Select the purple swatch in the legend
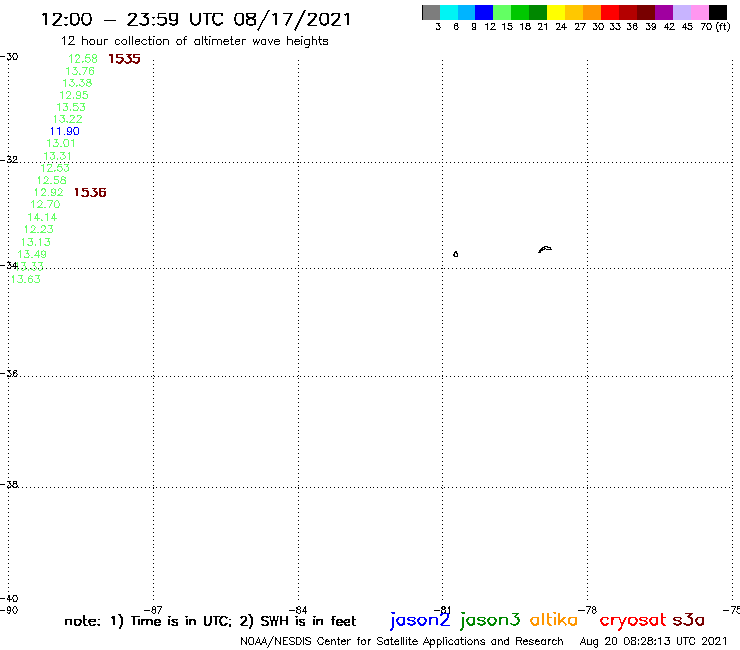This screenshot has width=740, height=650. point(664,12)
